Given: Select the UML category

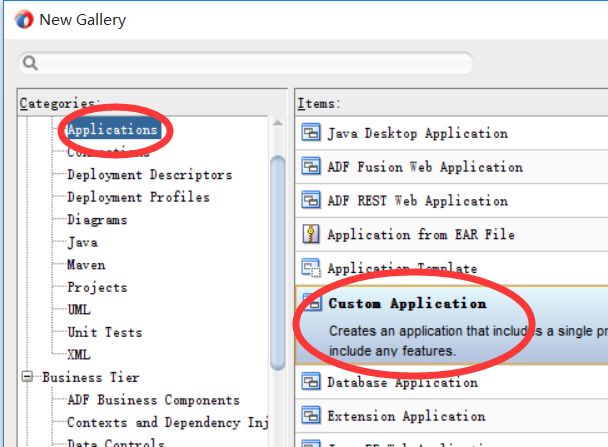Looking at the screenshot, I should click(79, 310).
